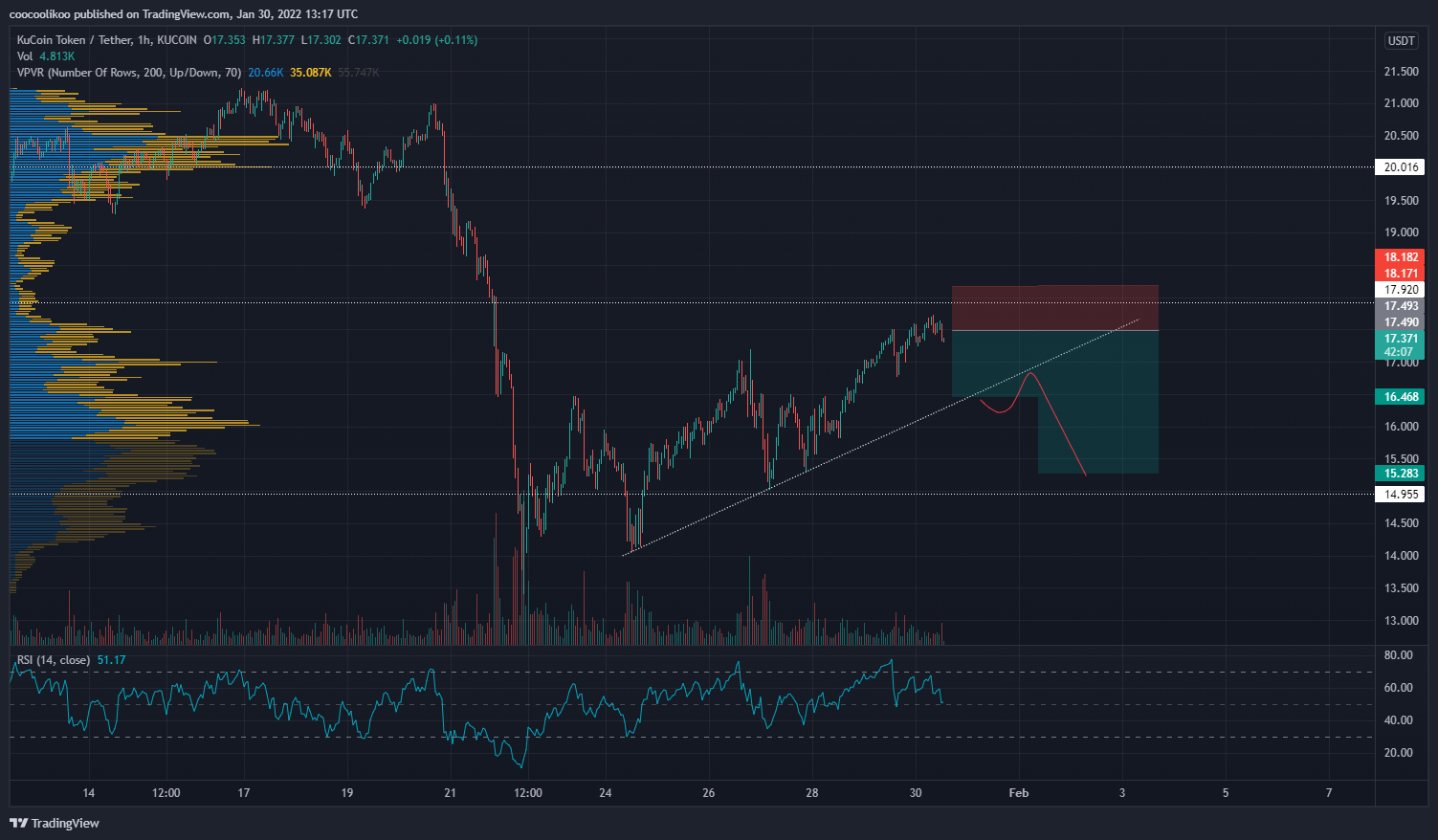Click the 21.500 price axis tick
The width and height of the screenshot is (1438, 840).
[1402, 72]
